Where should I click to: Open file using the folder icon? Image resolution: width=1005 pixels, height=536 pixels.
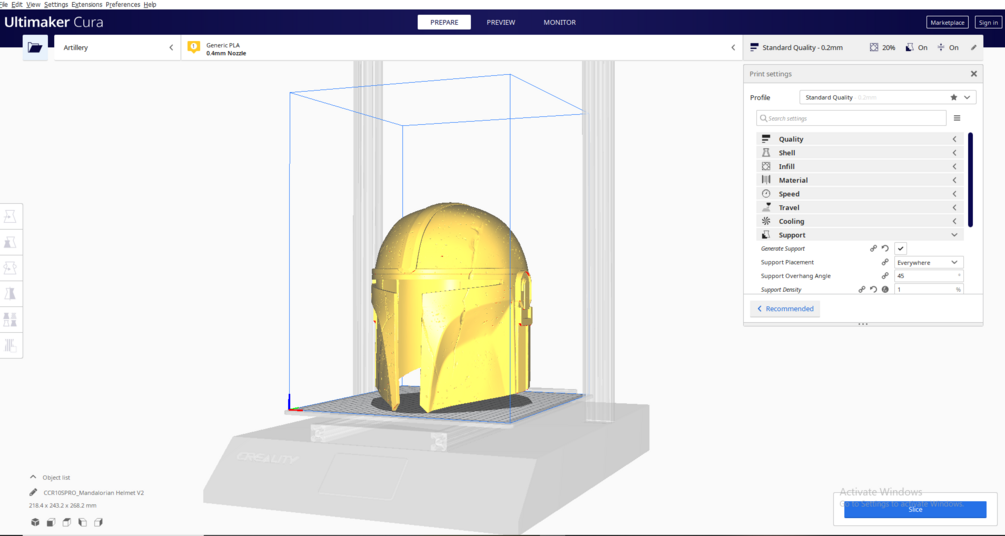[x=35, y=47]
